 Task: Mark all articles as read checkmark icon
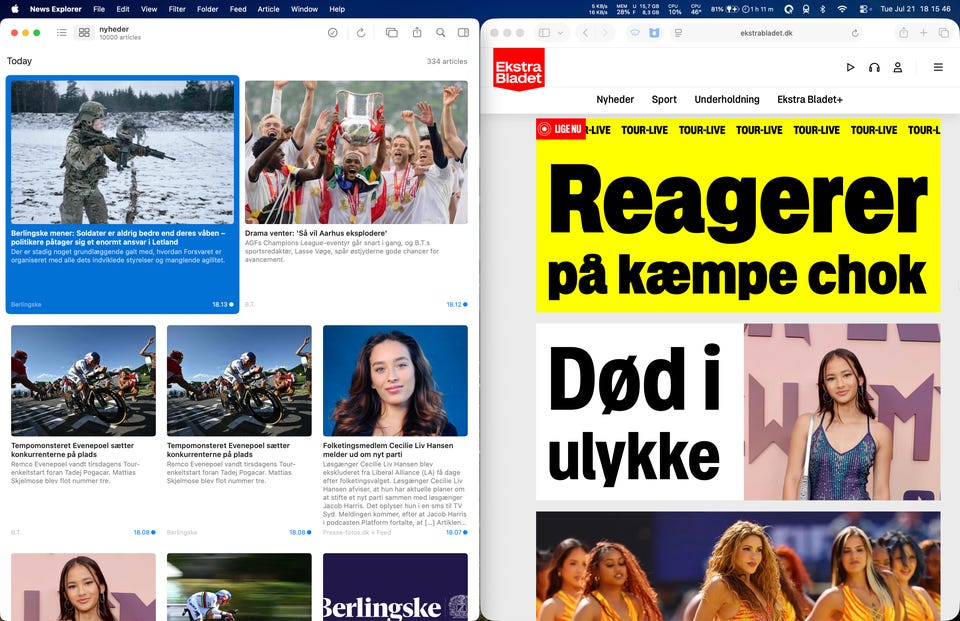pyautogui.click(x=332, y=32)
